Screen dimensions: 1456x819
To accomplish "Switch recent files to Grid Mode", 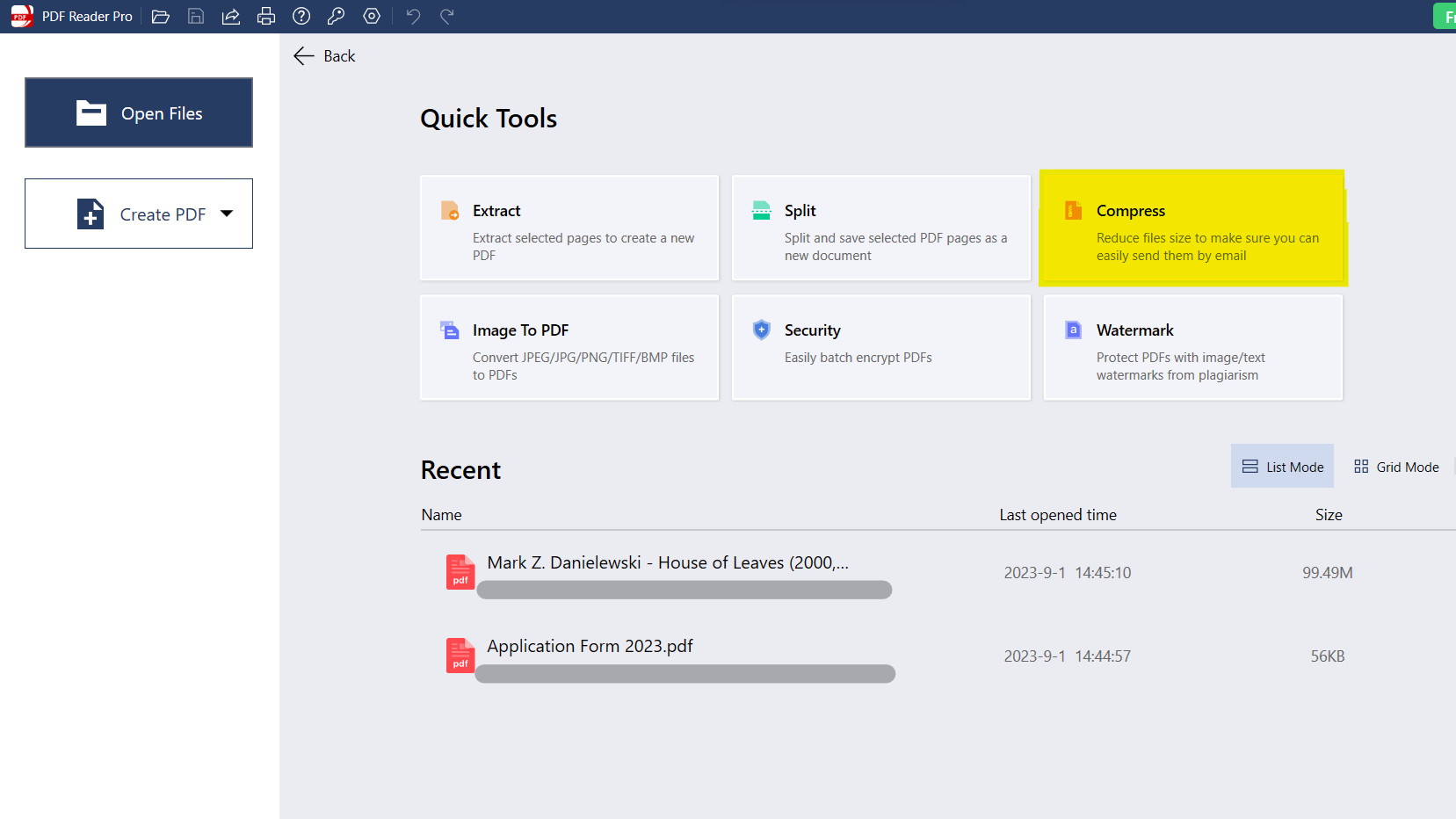I will pyautogui.click(x=1396, y=467).
